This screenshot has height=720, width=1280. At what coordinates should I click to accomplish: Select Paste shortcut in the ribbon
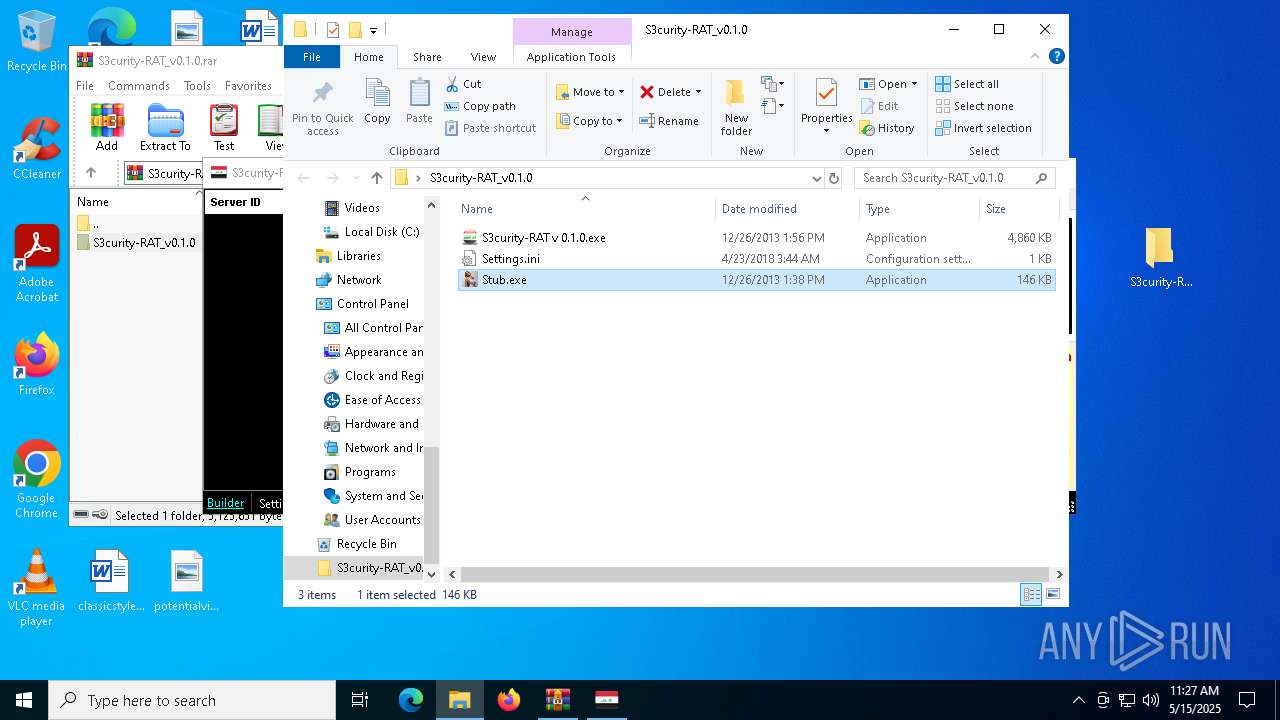pyautogui.click(x=490, y=128)
